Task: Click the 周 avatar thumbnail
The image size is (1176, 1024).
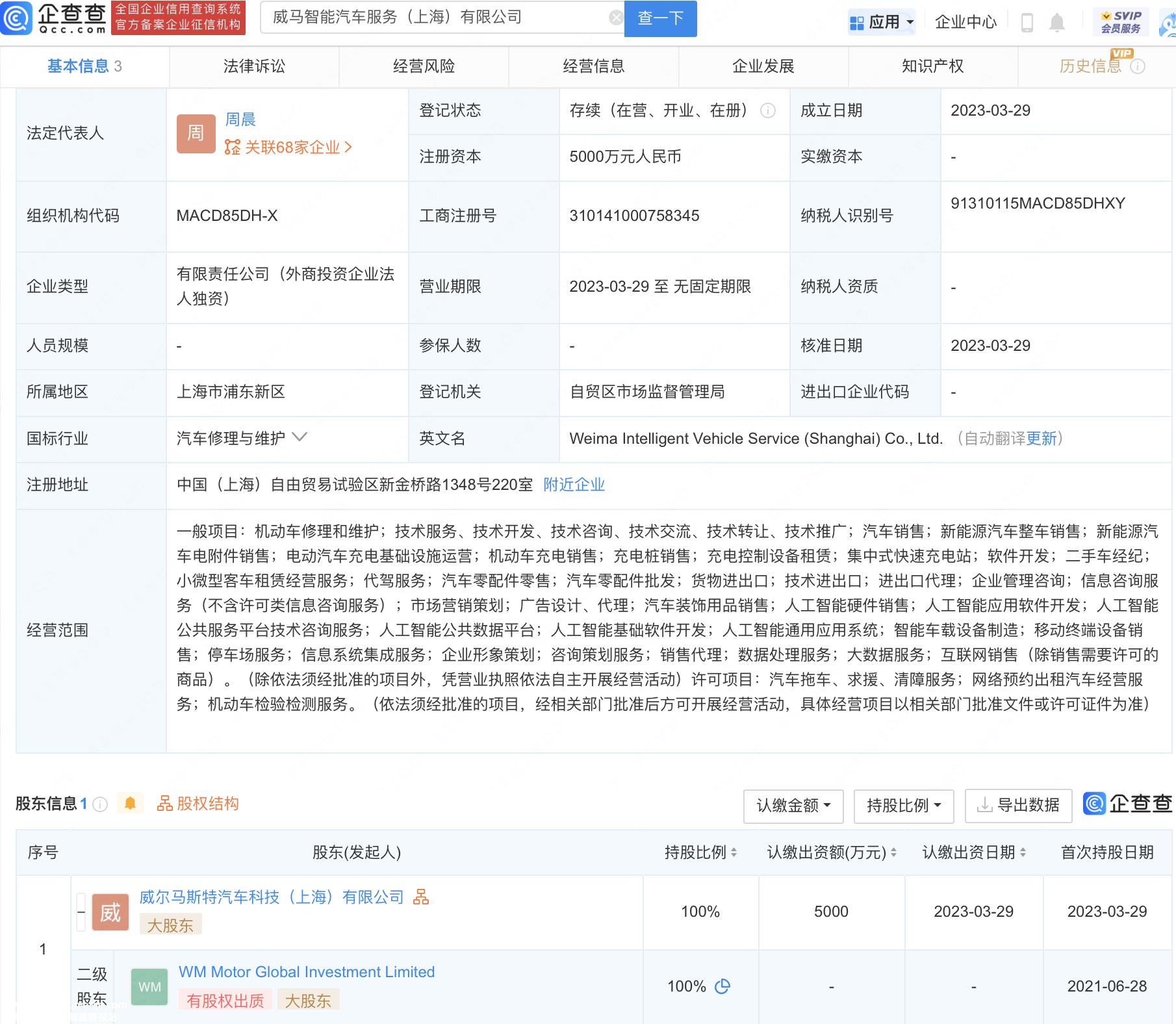Action: (196, 133)
